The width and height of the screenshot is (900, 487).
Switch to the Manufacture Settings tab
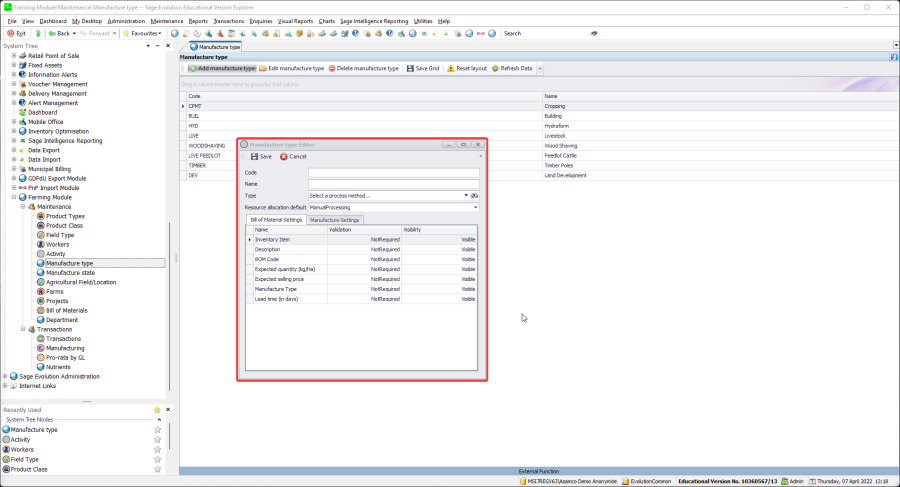pos(335,220)
